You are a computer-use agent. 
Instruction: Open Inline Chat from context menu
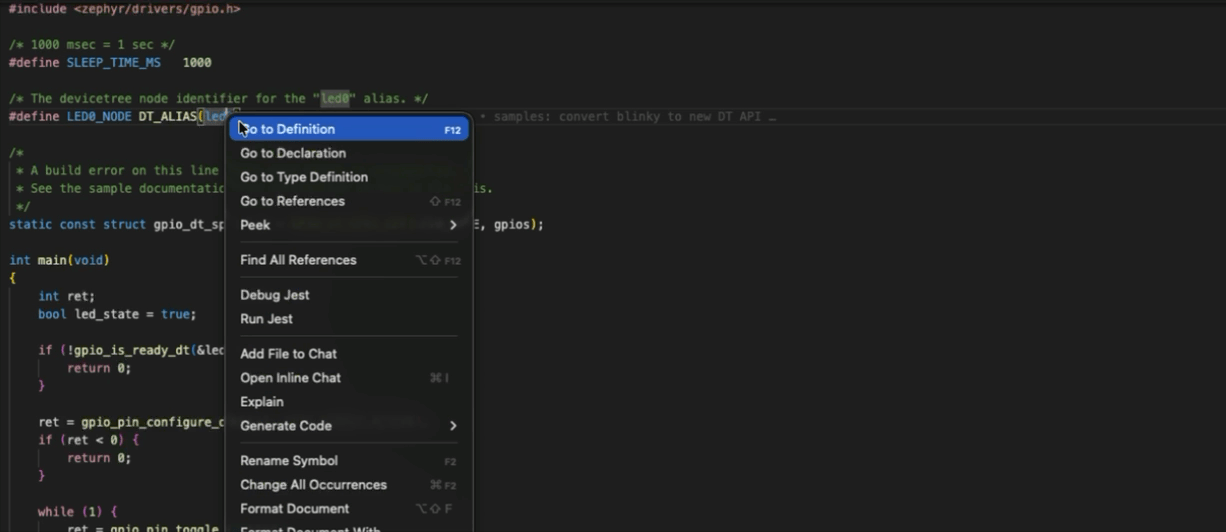(x=349, y=378)
